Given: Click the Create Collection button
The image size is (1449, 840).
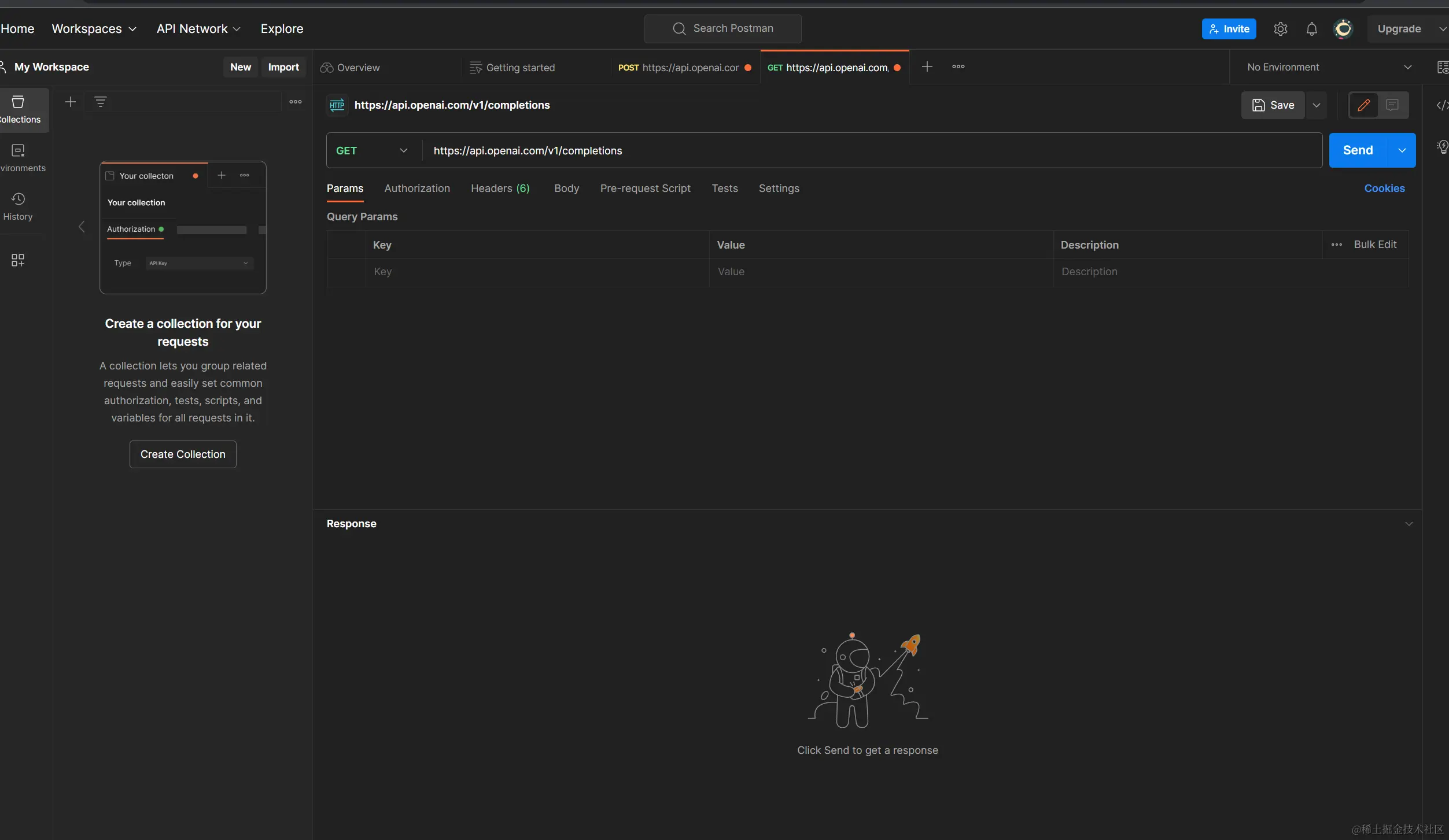Looking at the screenshot, I should (x=183, y=455).
